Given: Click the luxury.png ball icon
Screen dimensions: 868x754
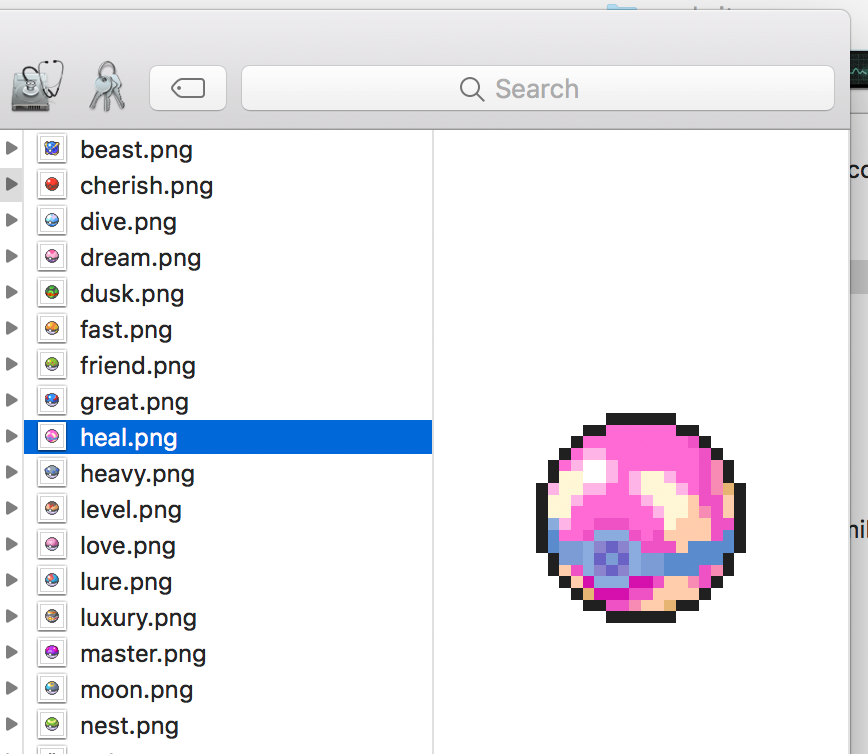Looking at the screenshot, I should pyautogui.click(x=51, y=616).
